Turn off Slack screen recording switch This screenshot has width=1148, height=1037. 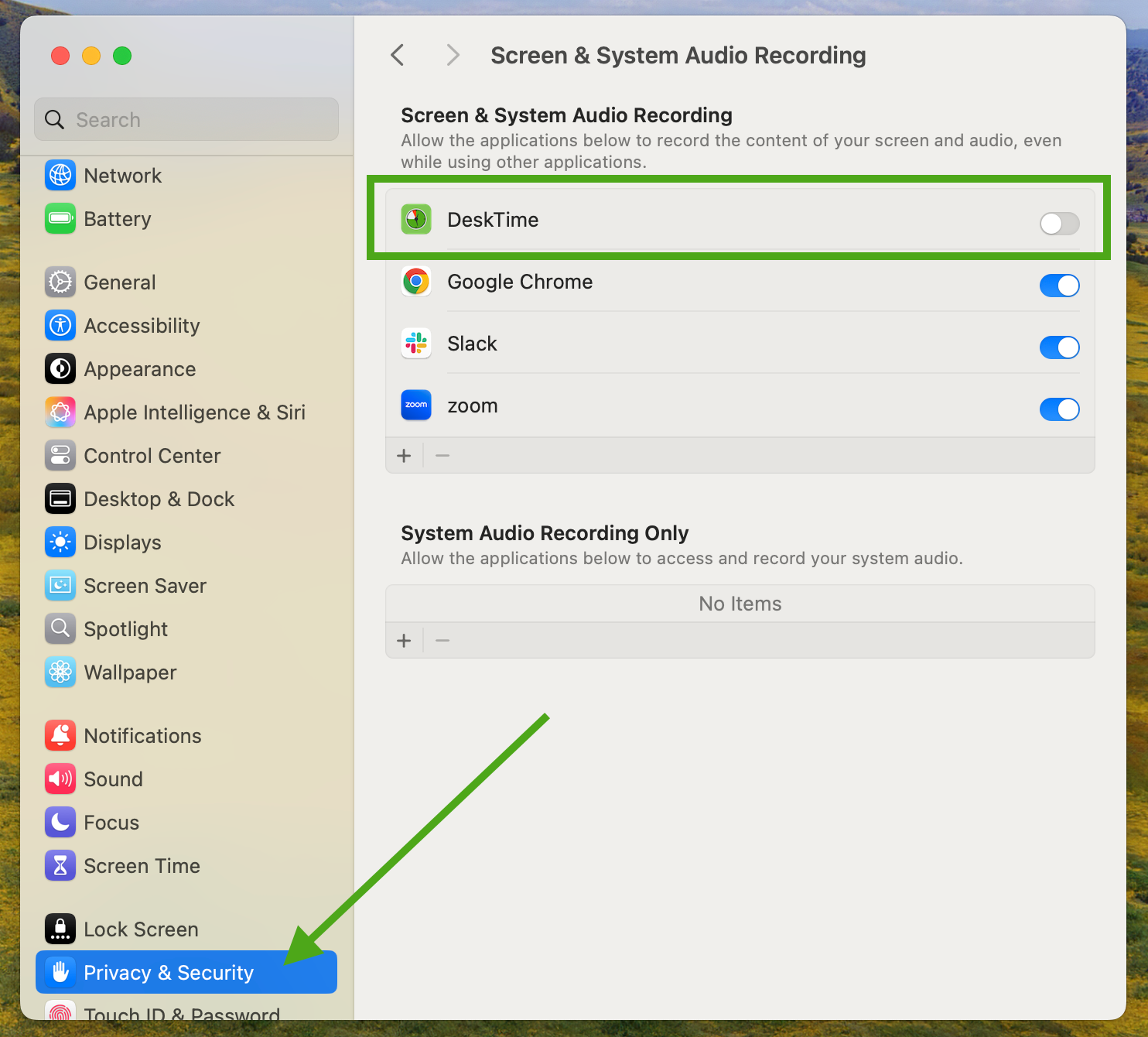coord(1059,347)
